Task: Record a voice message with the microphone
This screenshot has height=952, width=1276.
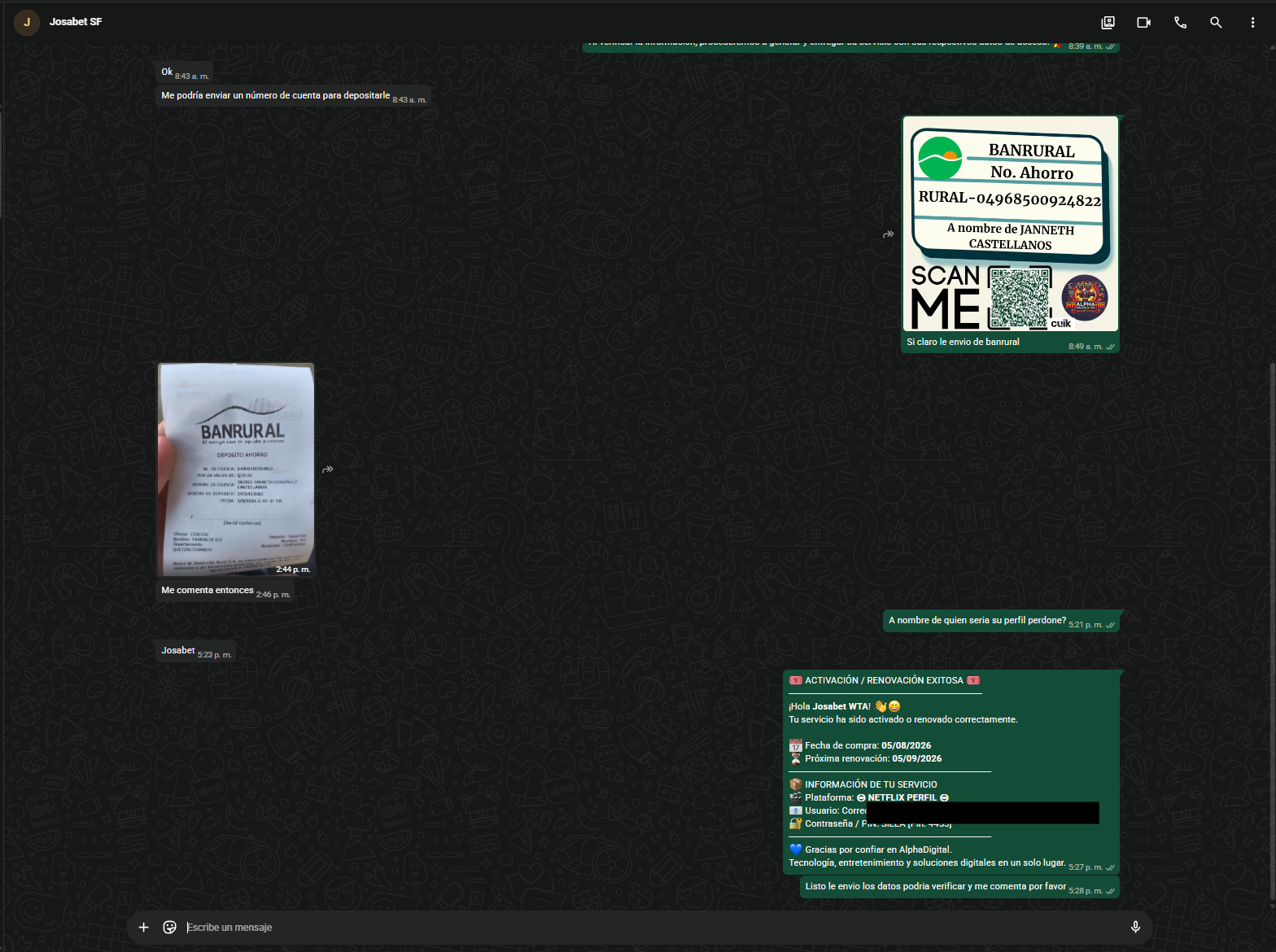Action: 1135,927
